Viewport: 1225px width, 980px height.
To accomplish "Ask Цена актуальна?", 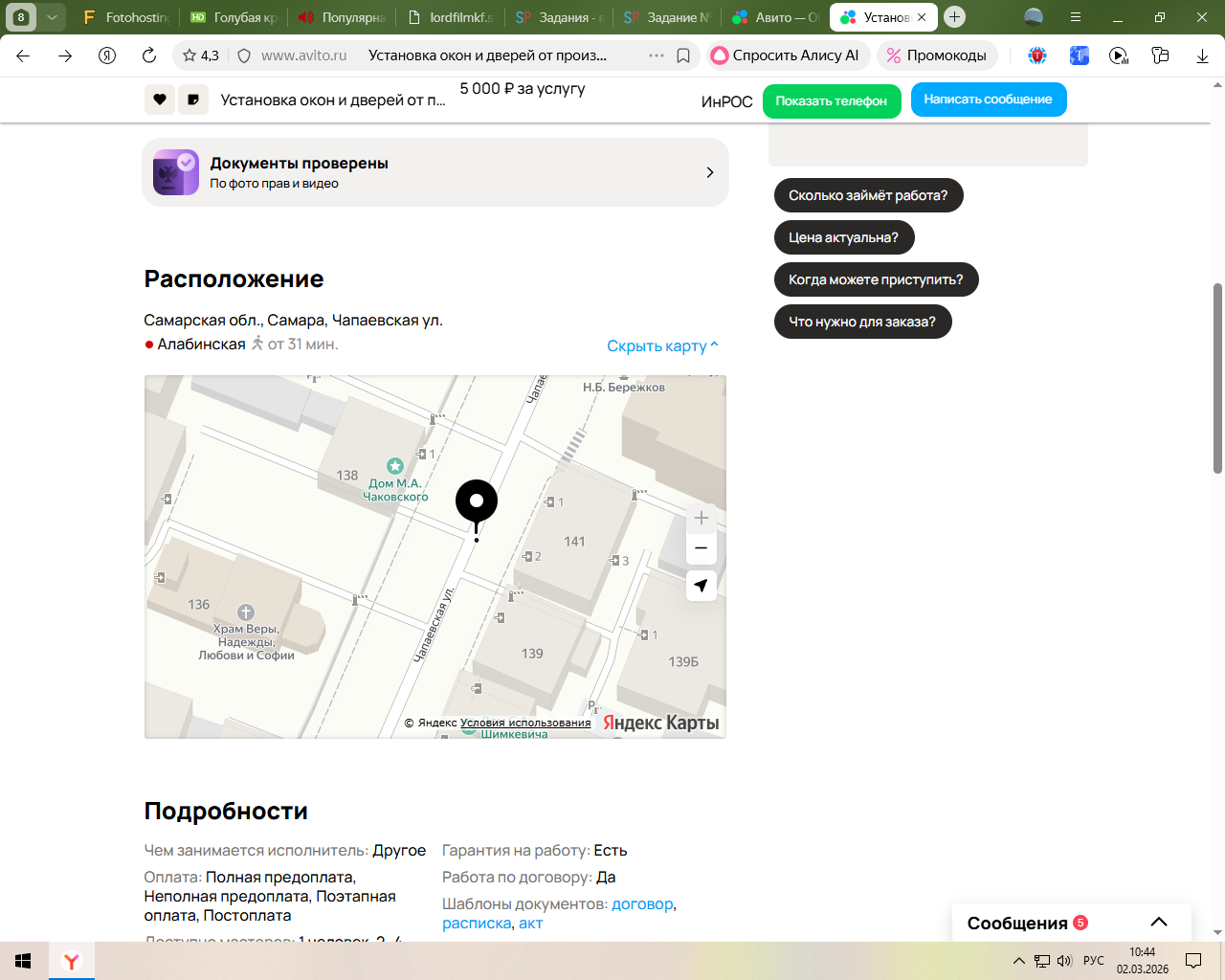I will [843, 237].
